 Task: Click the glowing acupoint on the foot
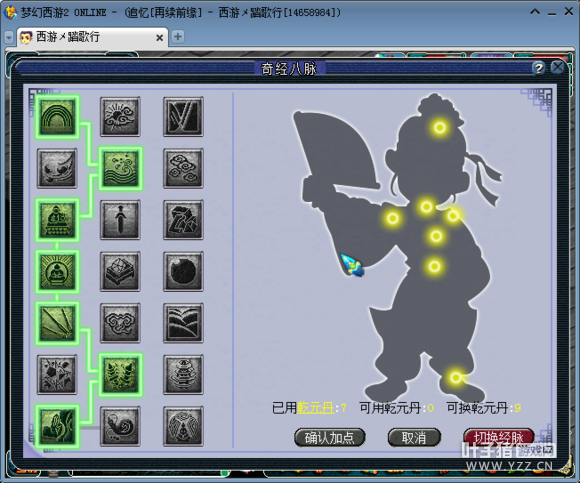click(456, 378)
